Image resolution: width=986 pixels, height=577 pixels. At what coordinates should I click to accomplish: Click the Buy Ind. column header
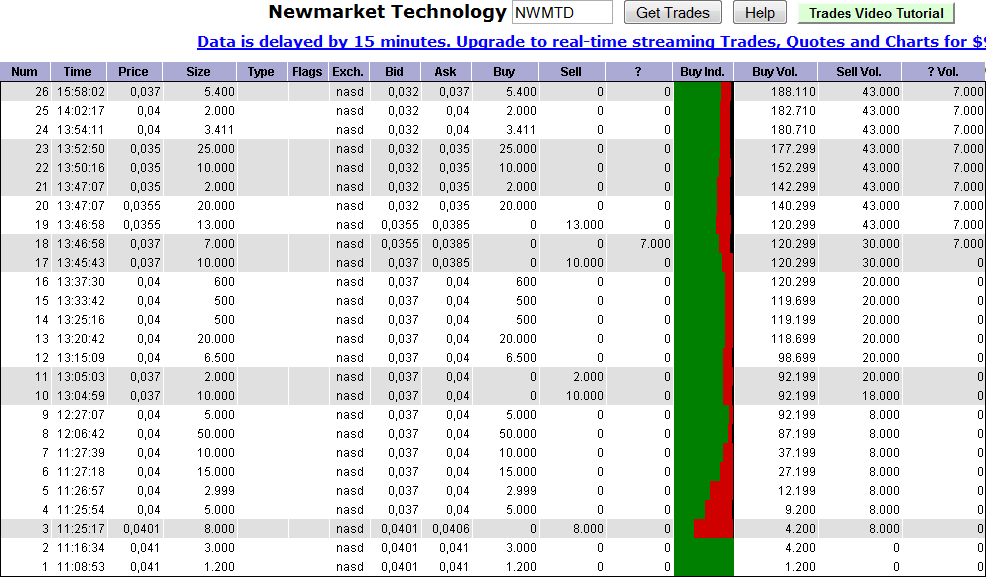point(702,72)
